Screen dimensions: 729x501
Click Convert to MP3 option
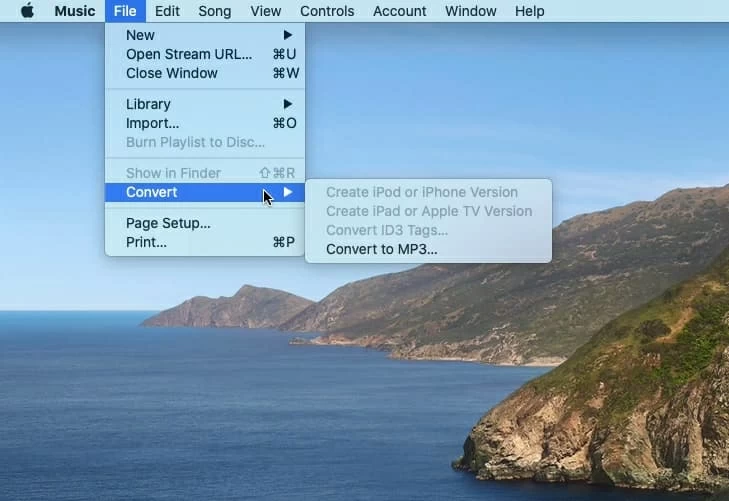click(x=381, y=249)
